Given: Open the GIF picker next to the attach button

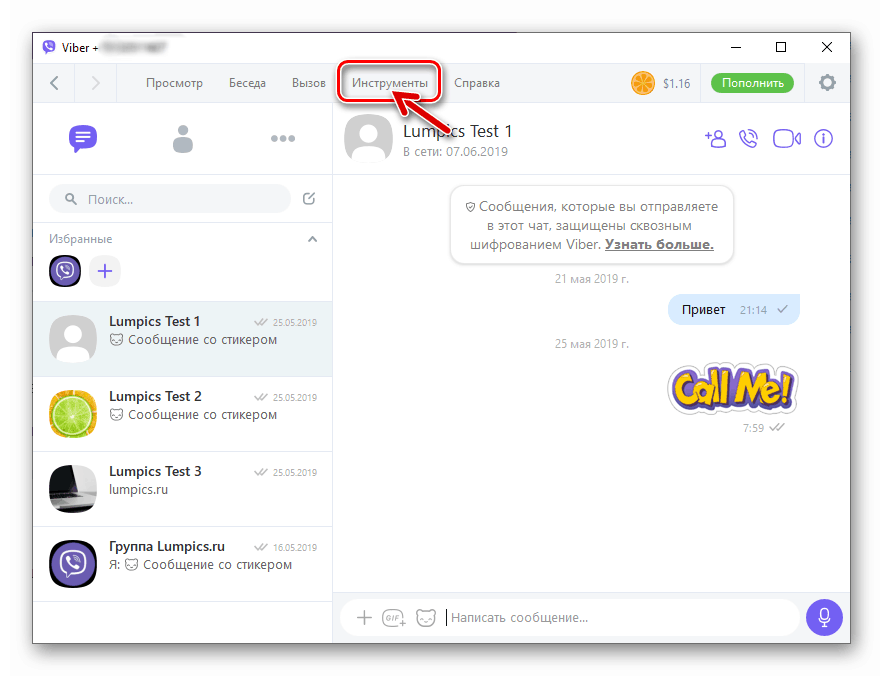Looking at the screenshot, I should (394, 618).
